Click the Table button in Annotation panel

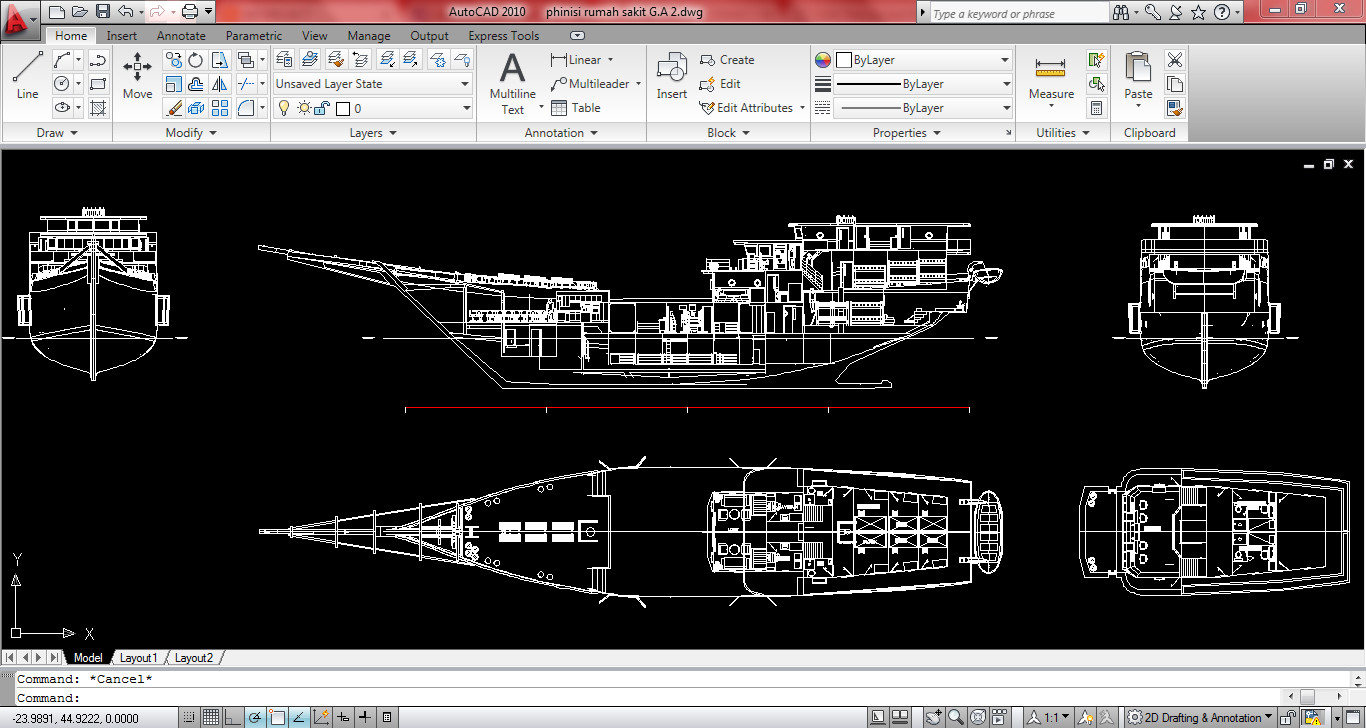click(578, 108)
